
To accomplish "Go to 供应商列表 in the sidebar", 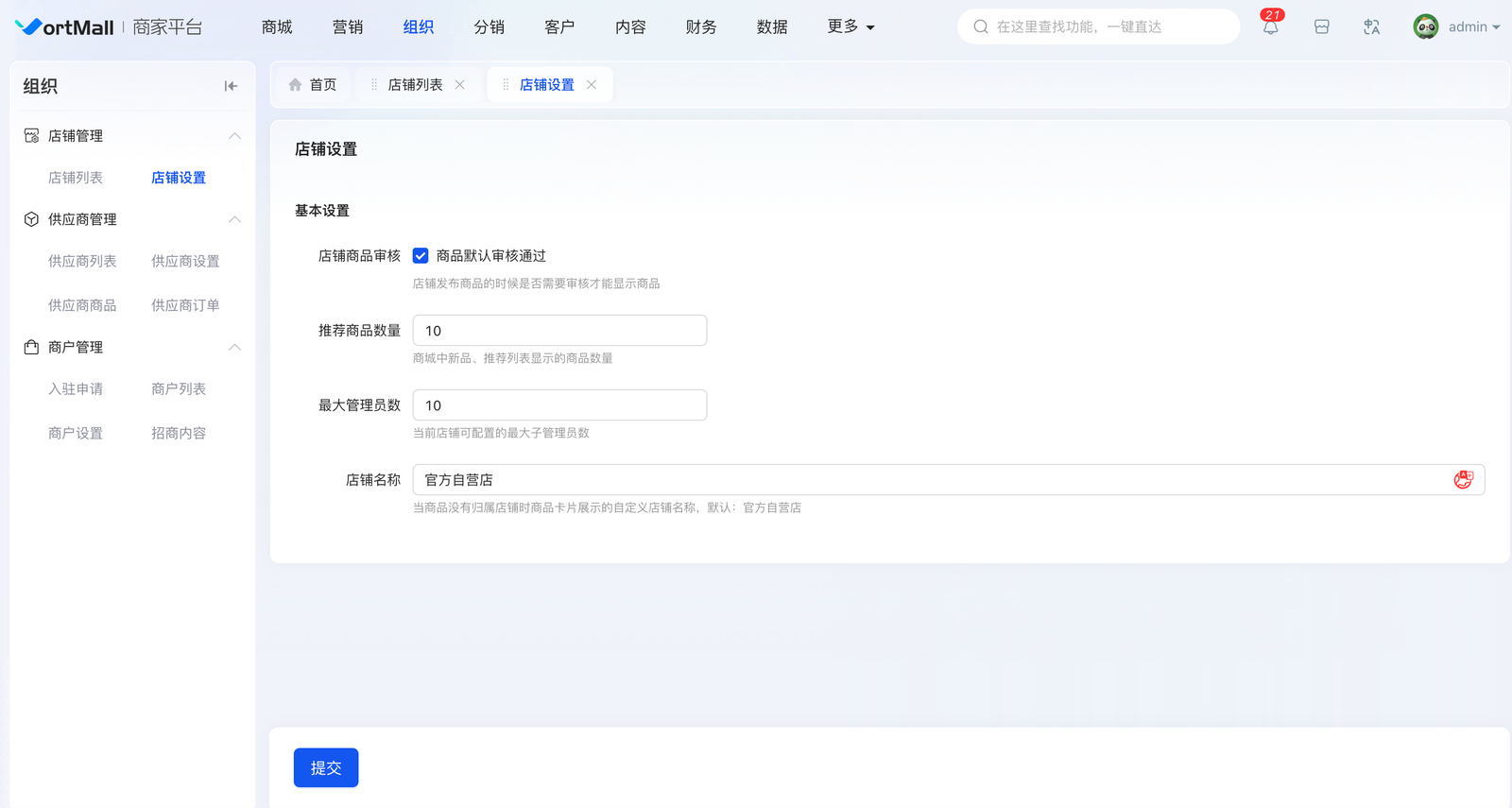I will (82, 261).
